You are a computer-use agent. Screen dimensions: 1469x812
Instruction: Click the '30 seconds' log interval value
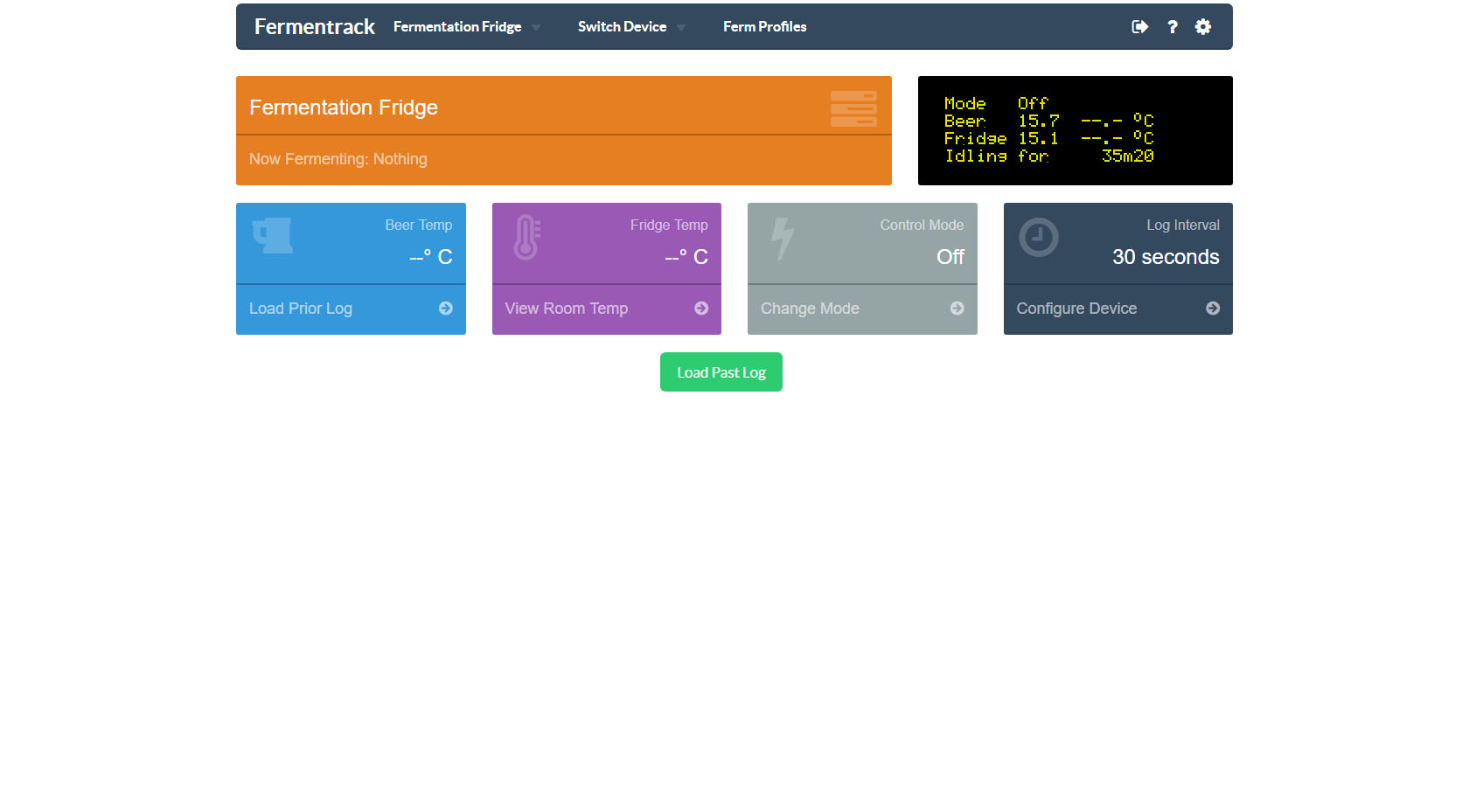[1166, 257]
